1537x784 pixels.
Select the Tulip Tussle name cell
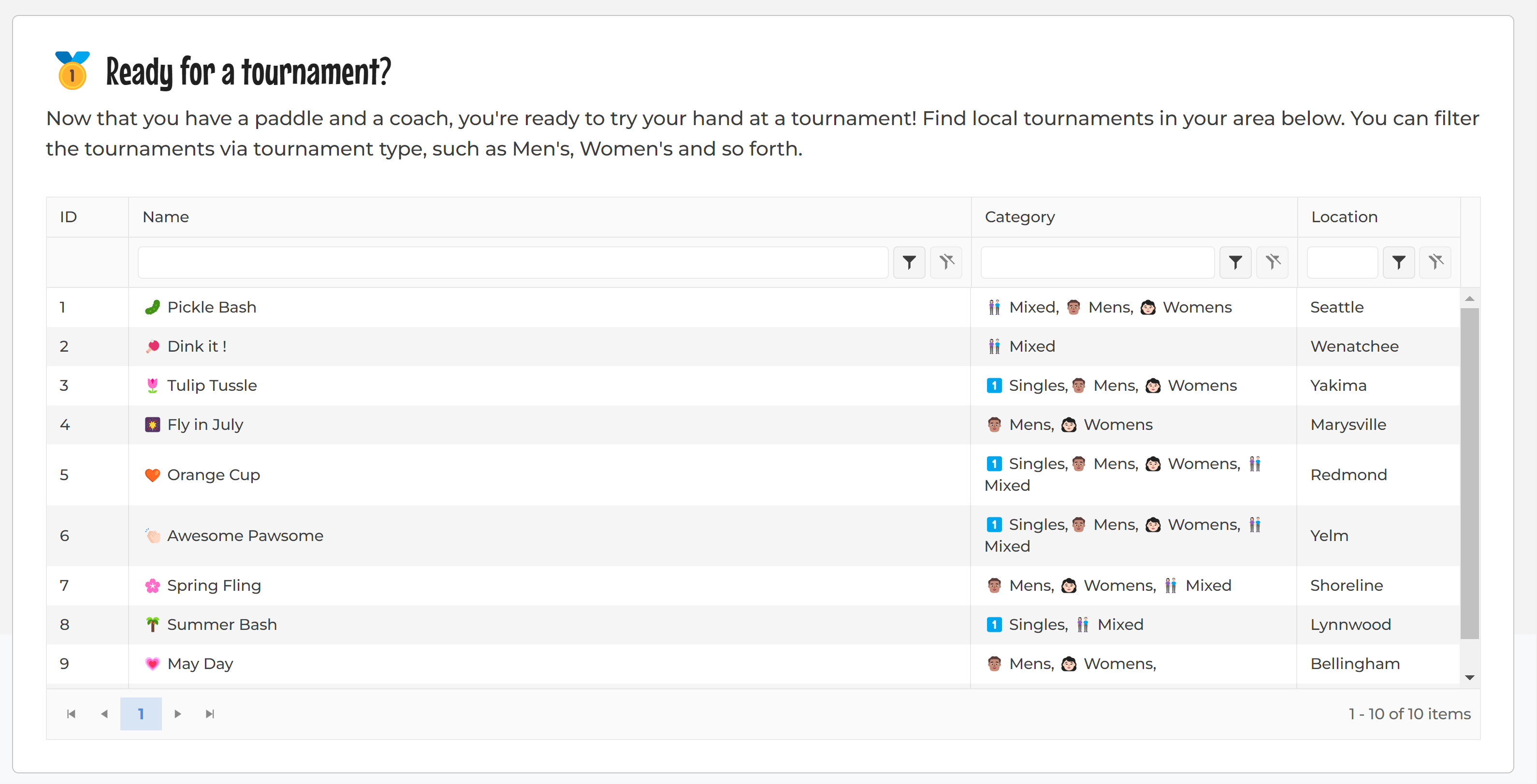pos(550,386)
